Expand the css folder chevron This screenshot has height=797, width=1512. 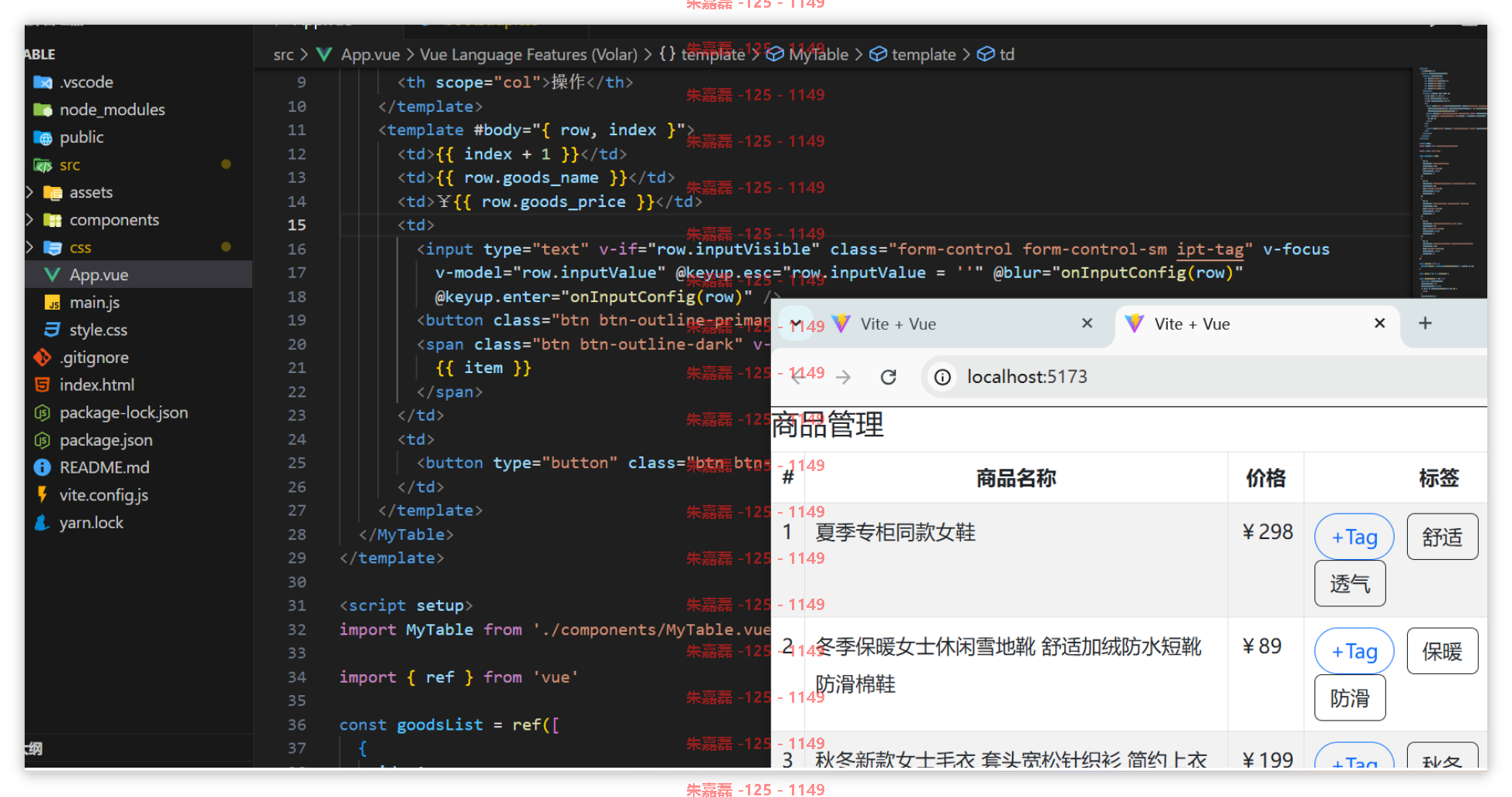tap(29, 247)
